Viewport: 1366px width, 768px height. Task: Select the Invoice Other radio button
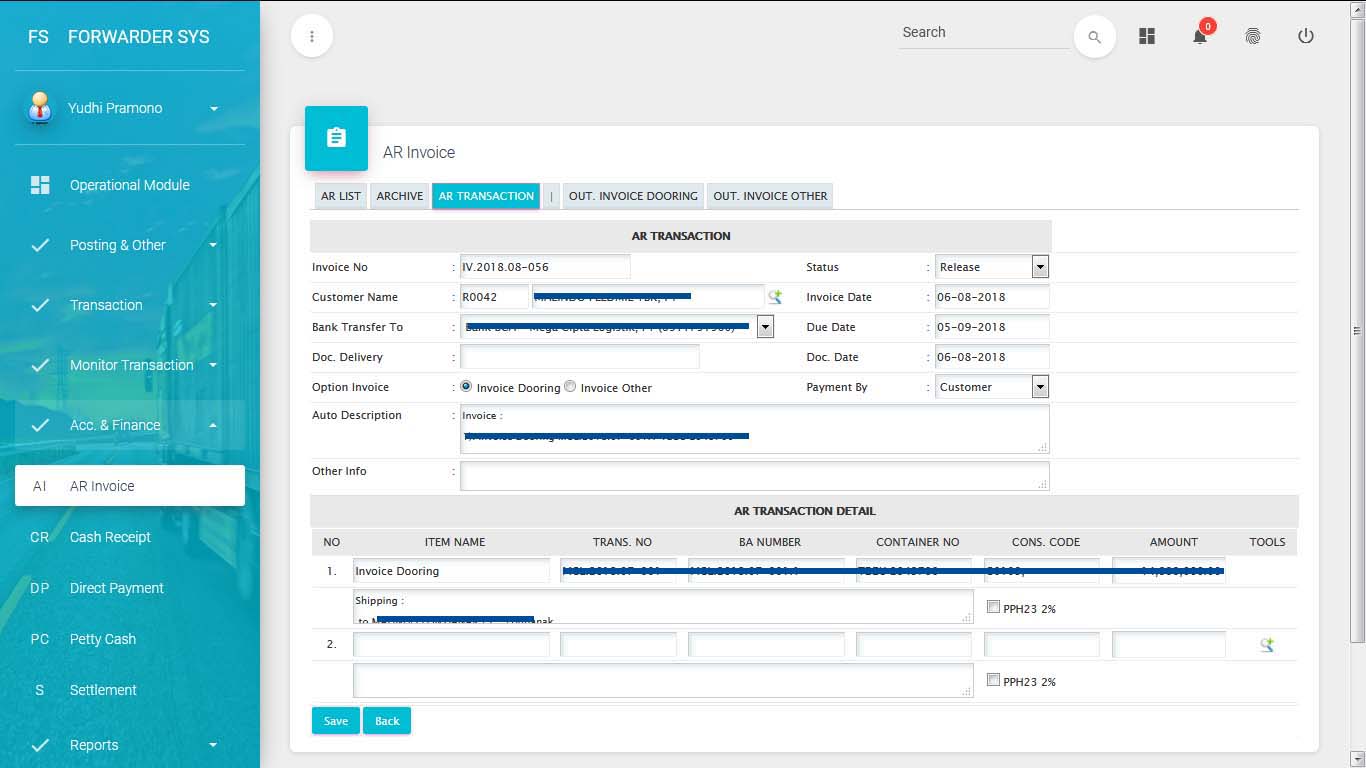point(570,387)
